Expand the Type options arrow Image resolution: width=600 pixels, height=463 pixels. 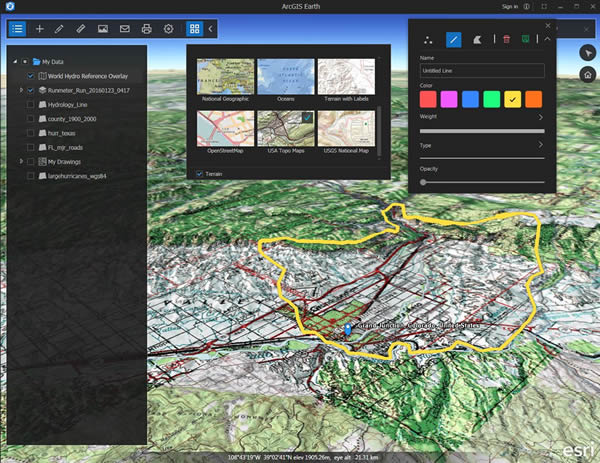[541, 145]
